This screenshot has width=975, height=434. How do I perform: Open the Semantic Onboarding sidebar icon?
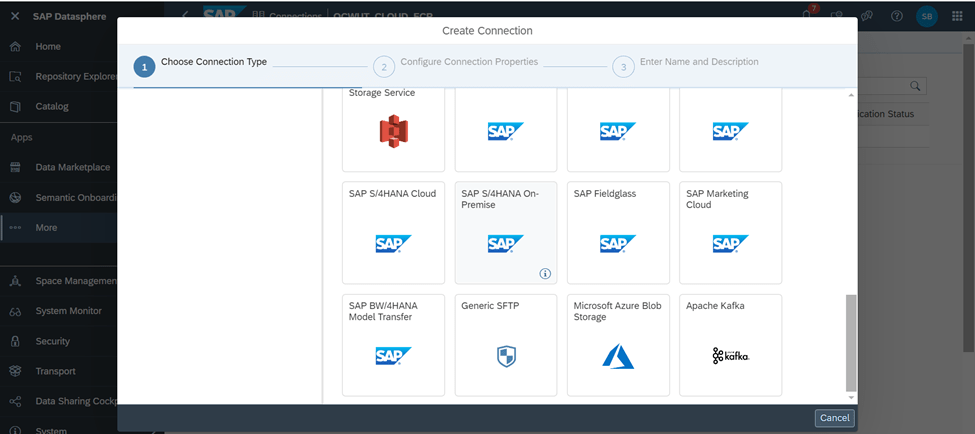16,198
